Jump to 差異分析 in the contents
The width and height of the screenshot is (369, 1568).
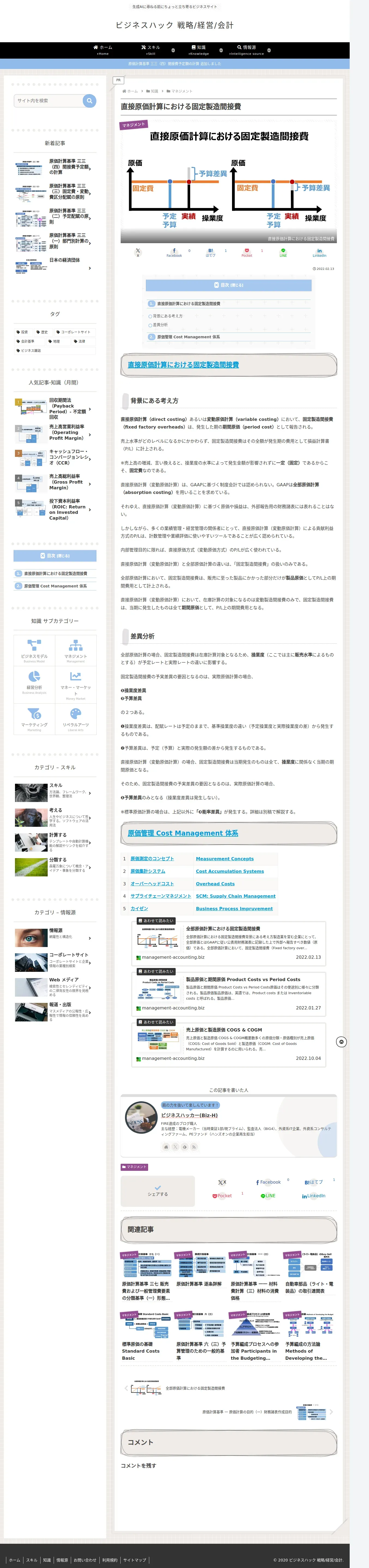pyautogui.click(x=160, y=324)
